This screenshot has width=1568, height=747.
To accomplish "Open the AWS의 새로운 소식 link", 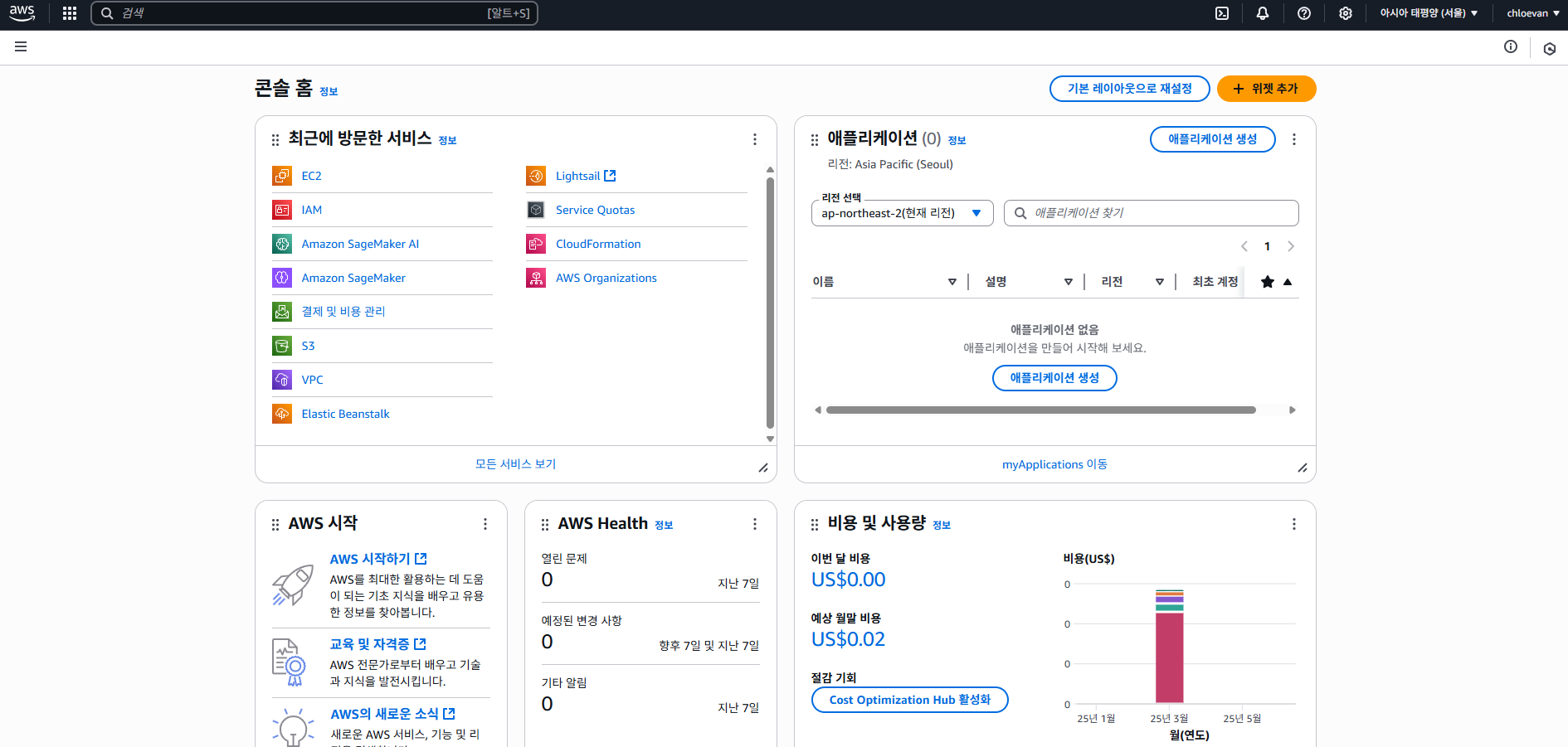I will pyautogui.click(x=393, y=714).
